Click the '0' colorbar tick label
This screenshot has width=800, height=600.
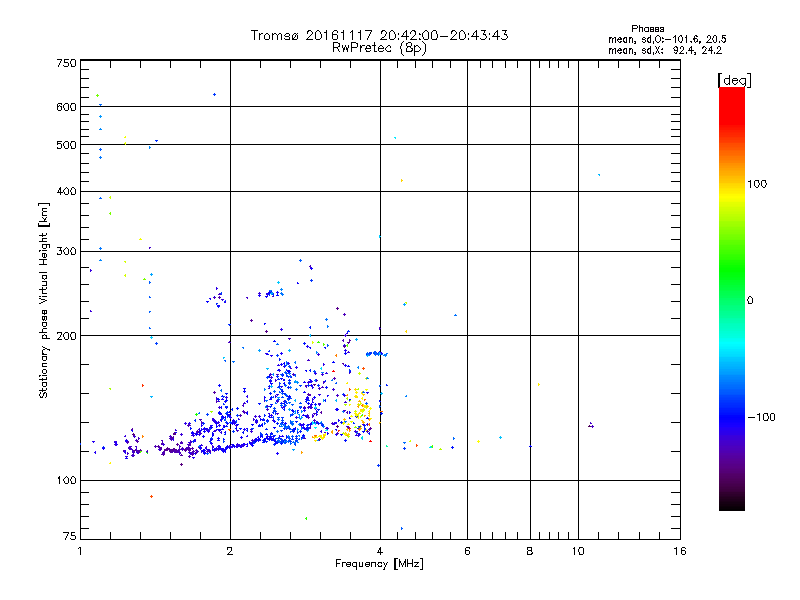(x=750, y=301)
